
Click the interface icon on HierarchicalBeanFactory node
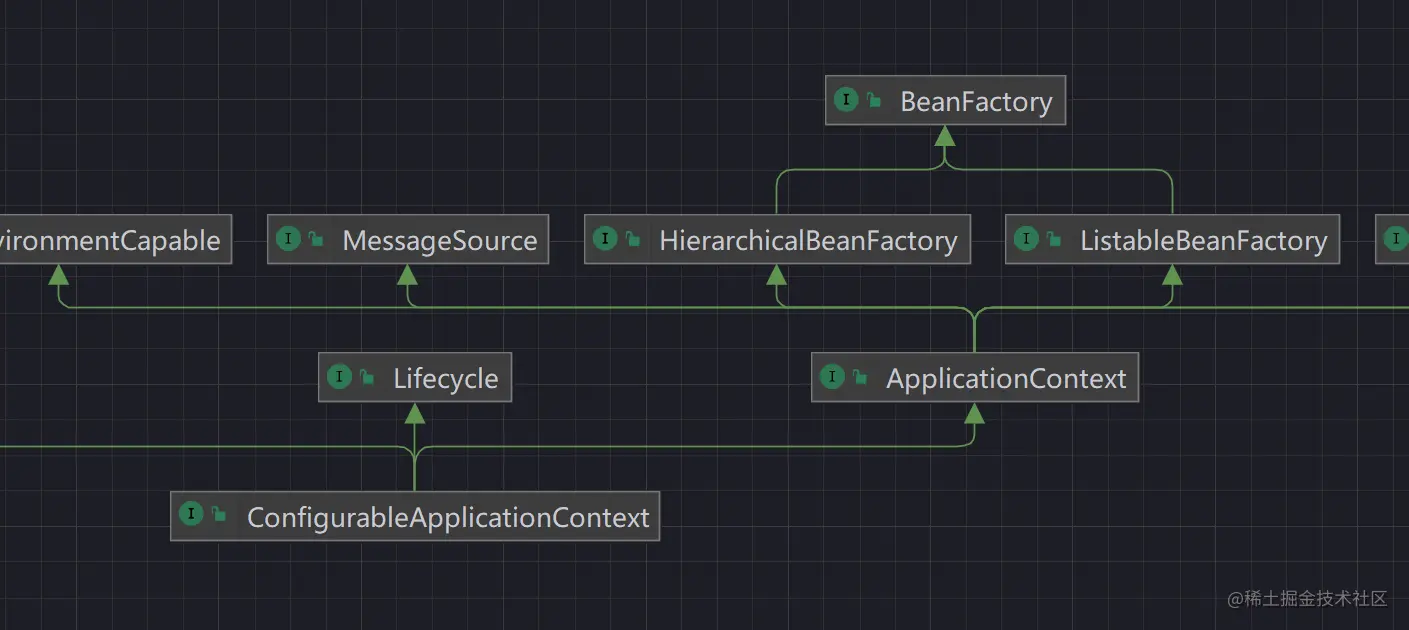(x=605, y=239)
